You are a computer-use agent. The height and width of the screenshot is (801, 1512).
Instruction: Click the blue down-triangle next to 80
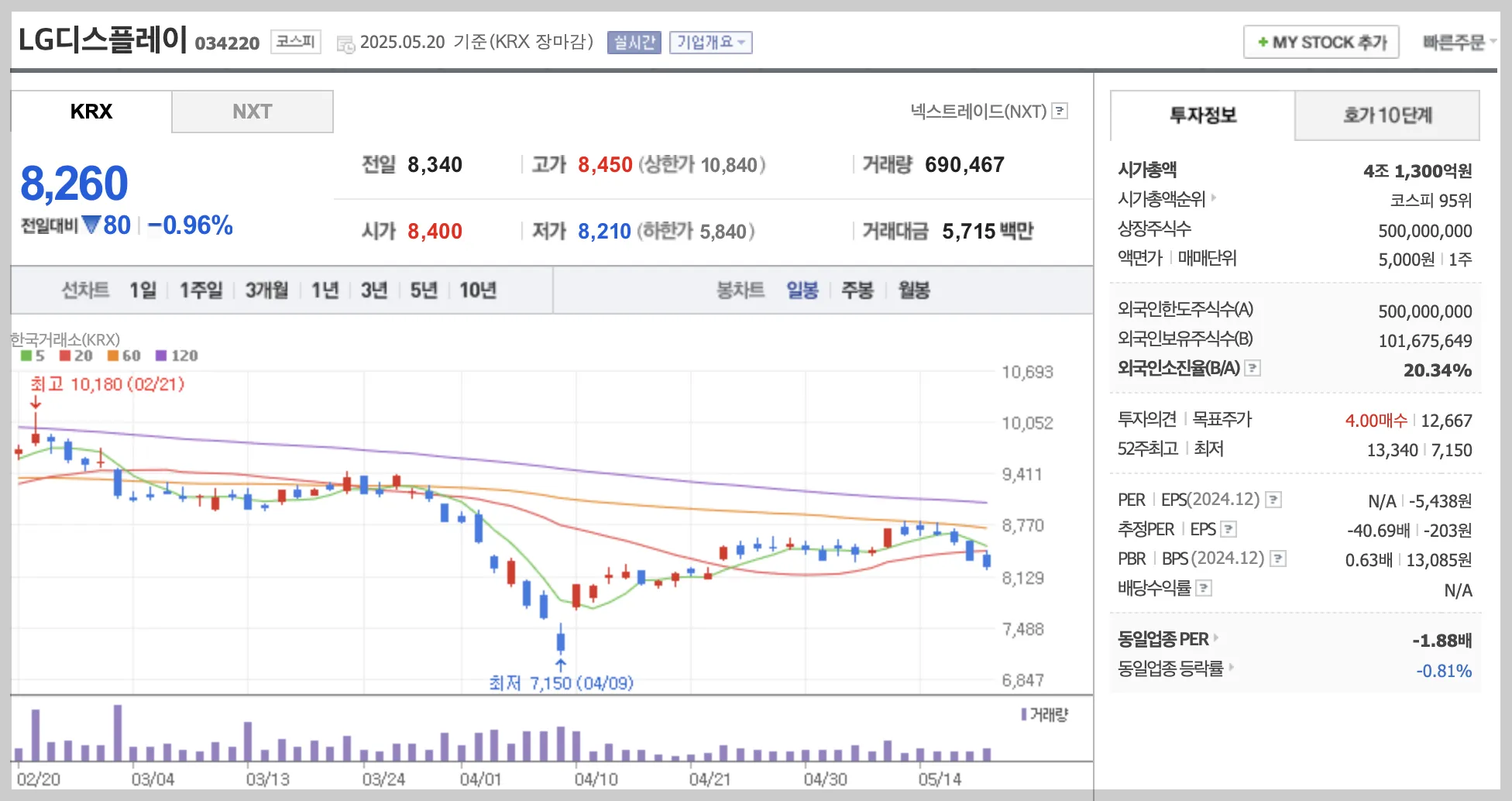[91, 225]
